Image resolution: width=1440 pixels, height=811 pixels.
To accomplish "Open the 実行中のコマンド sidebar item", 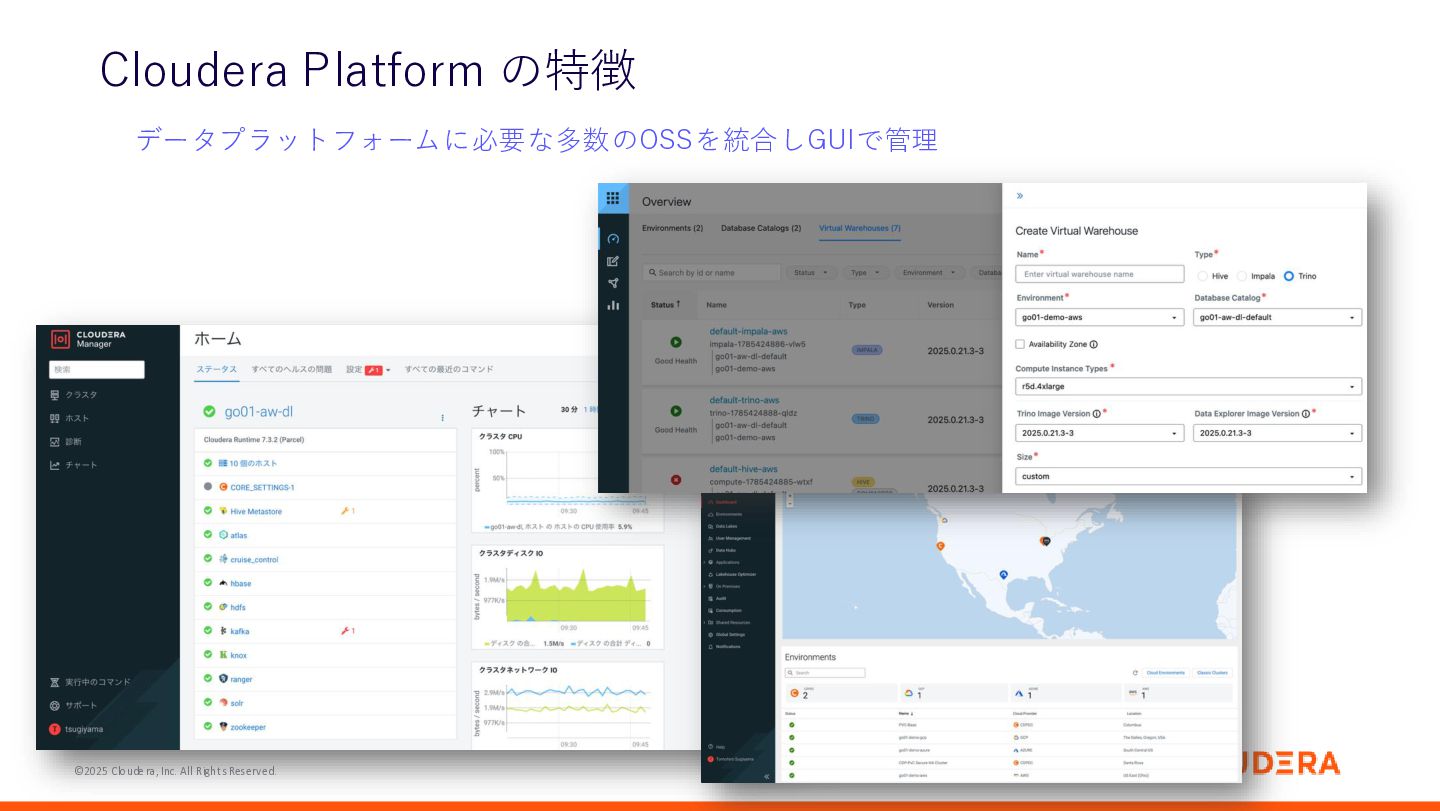I will [x=91, y=682].
